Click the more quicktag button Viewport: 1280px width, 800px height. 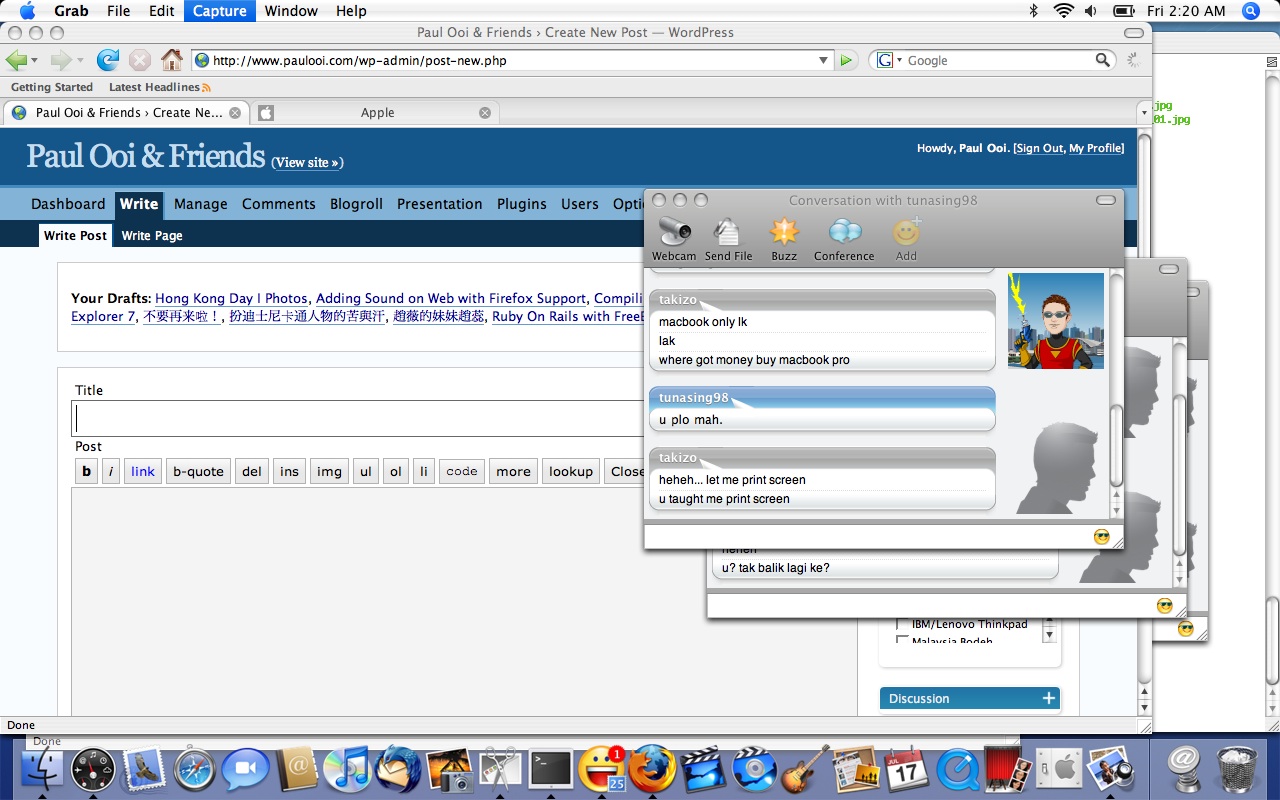[513, 471]
